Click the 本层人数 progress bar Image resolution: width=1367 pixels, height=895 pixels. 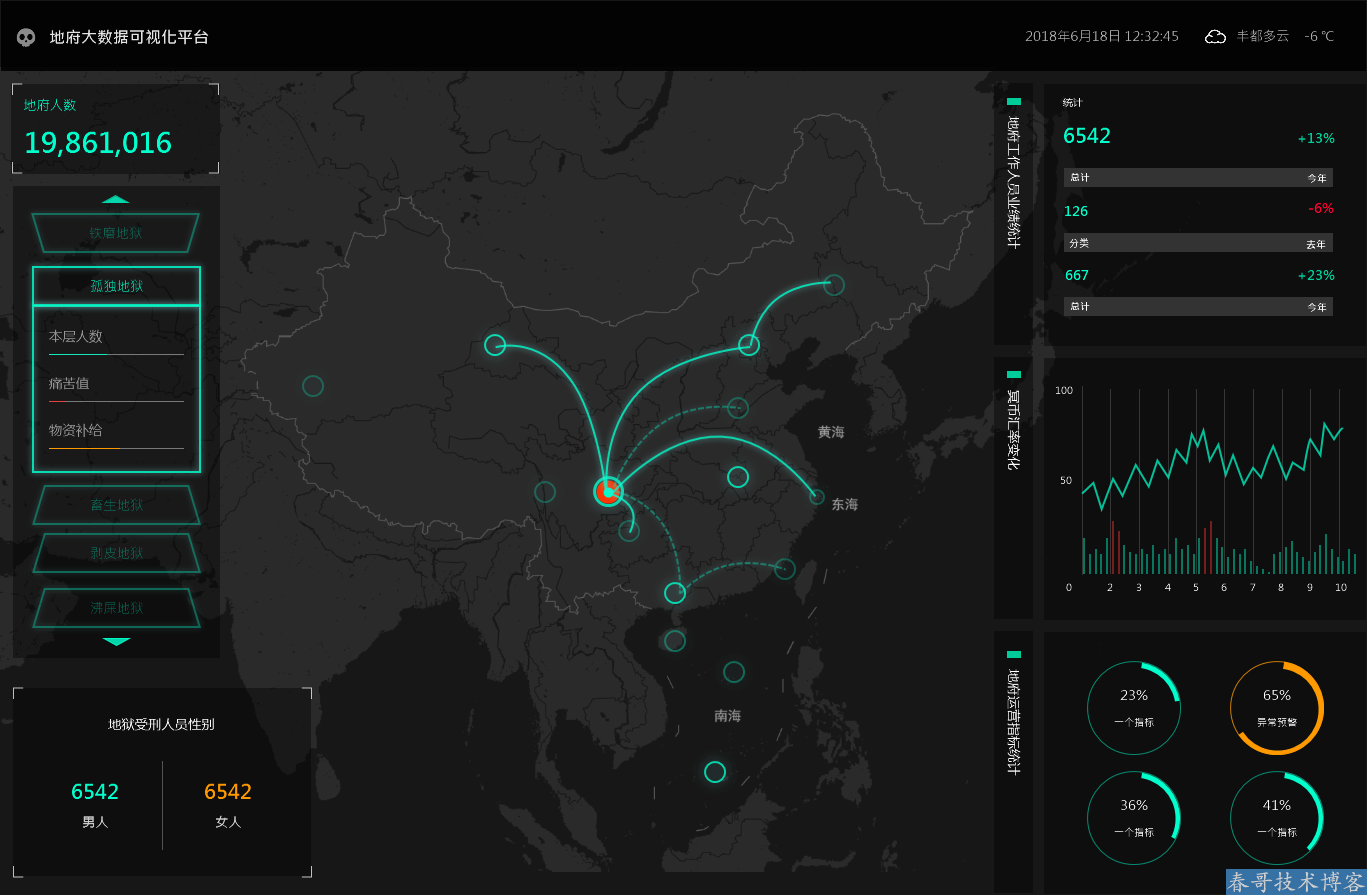point(116,354)
